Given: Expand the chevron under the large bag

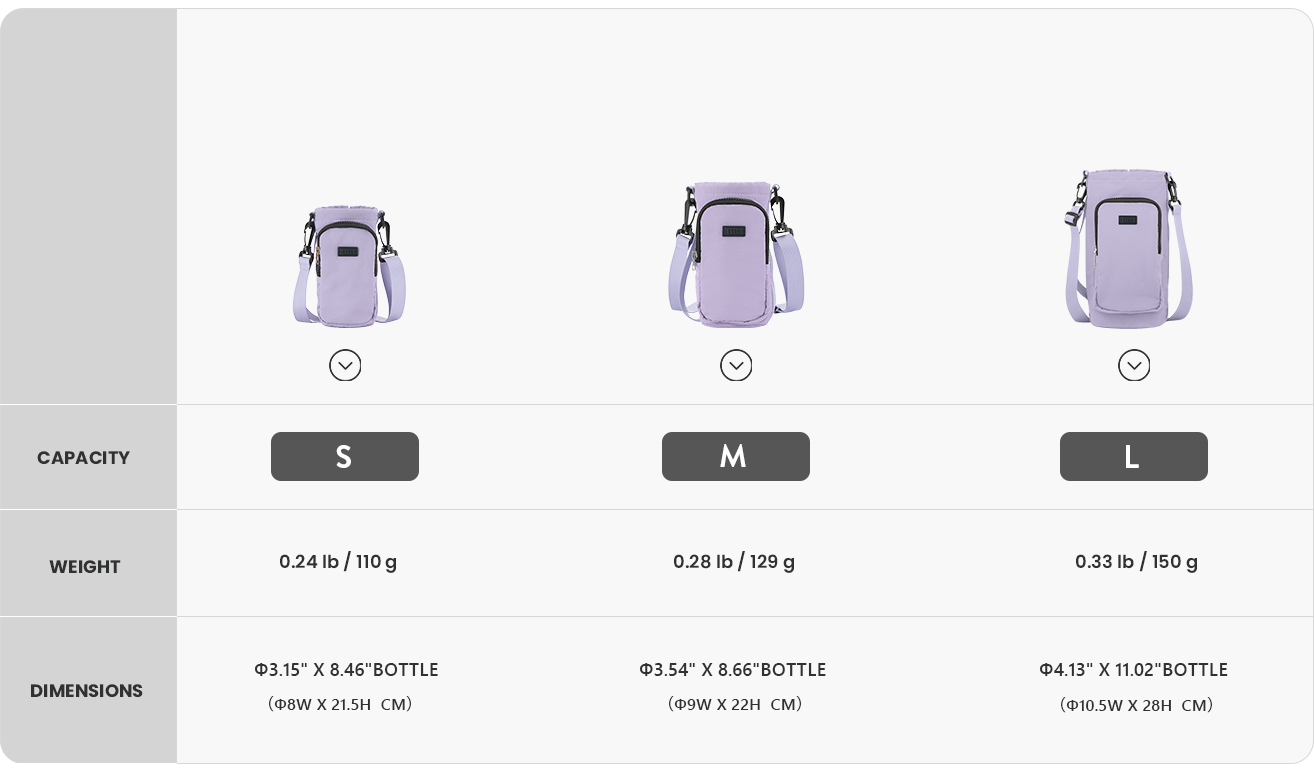Looking at the screenshot, I should coord(1134,365).
